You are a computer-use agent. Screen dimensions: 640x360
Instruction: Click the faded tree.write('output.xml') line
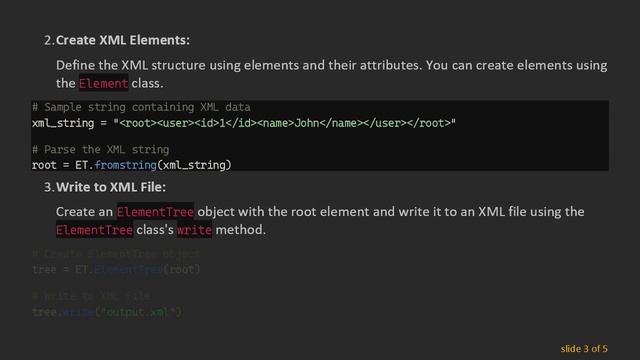point(107,312)
